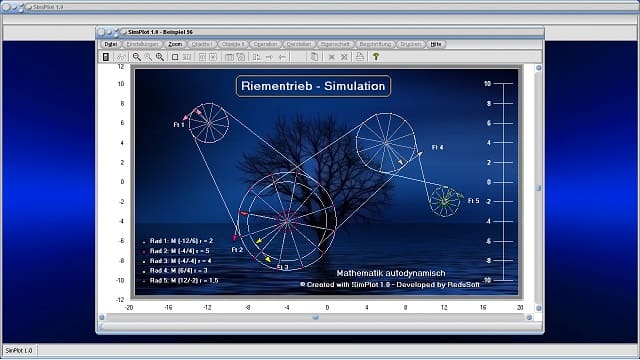The height and width of the screenshot is (360, 640).
Task: Click the greyed zoom out magnifier icon
Action: (148, 57)
